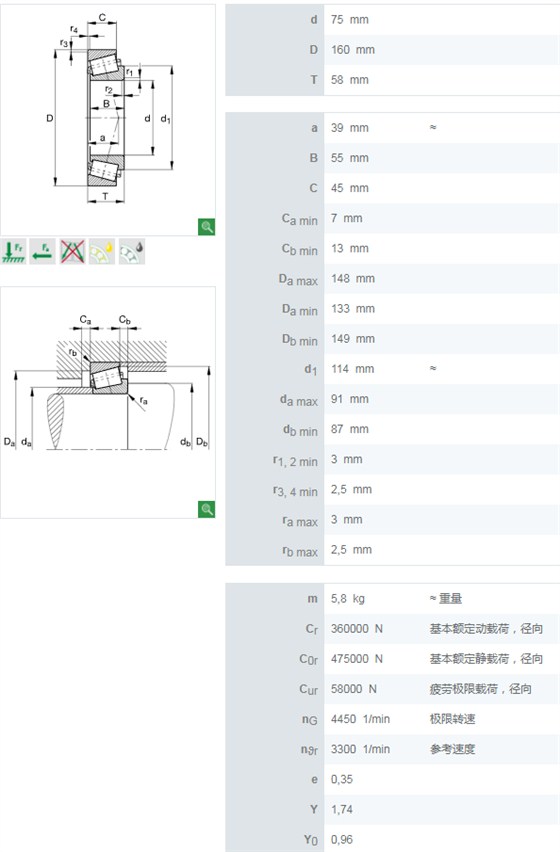This screenshot has width=560, height=852.
Task: Select the ra max value 3 mm
Action: [347, 519]
